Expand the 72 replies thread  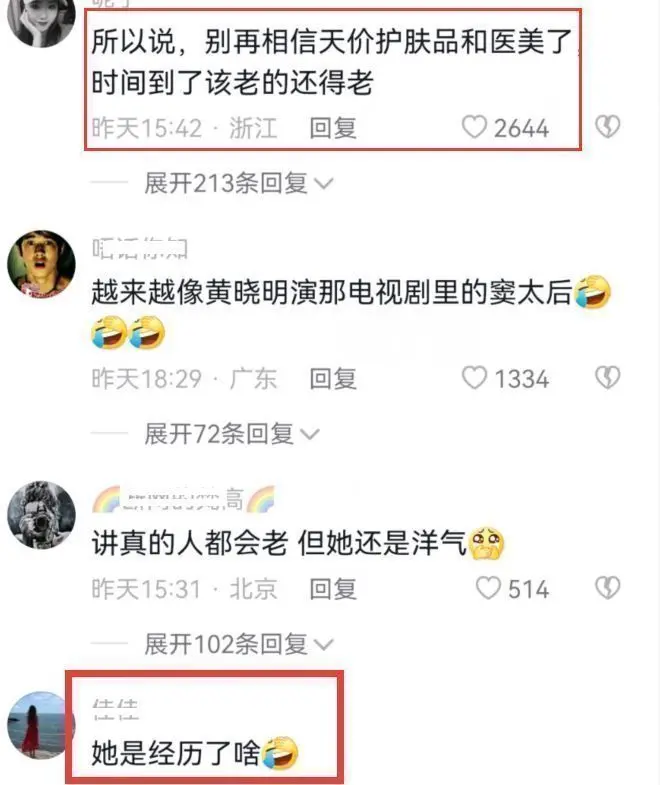click(231, 434)
